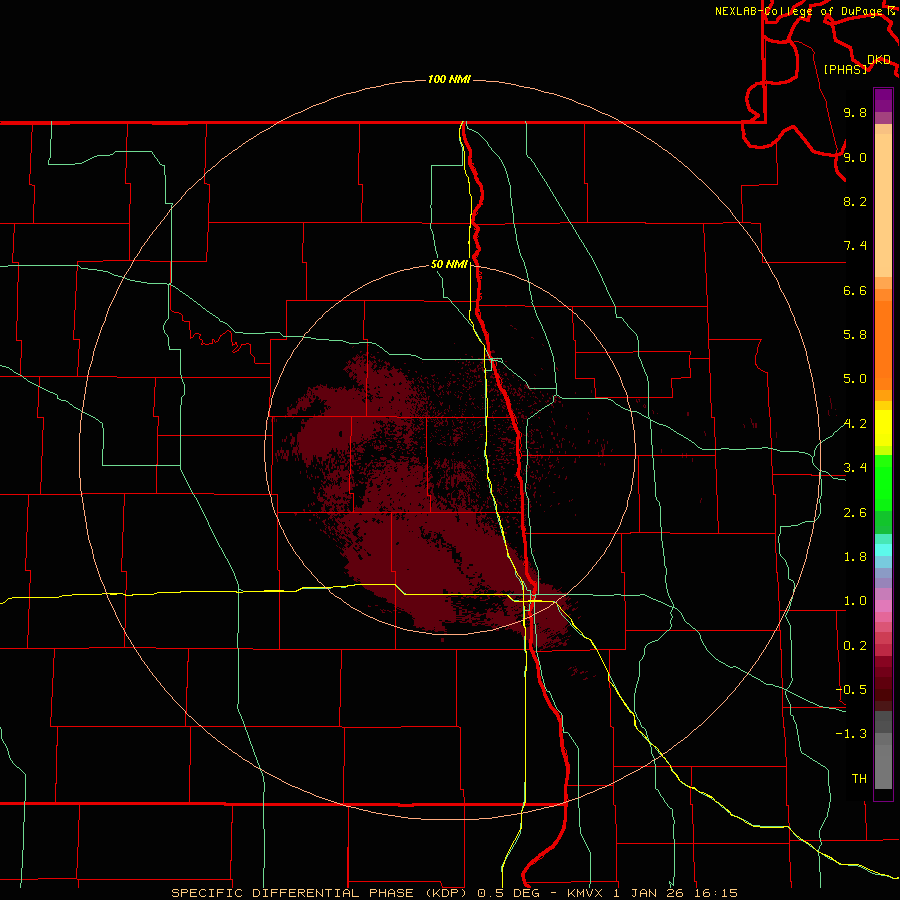Click the 9.8 value on the scale
The image size is (900, 900).
(855, 112)
